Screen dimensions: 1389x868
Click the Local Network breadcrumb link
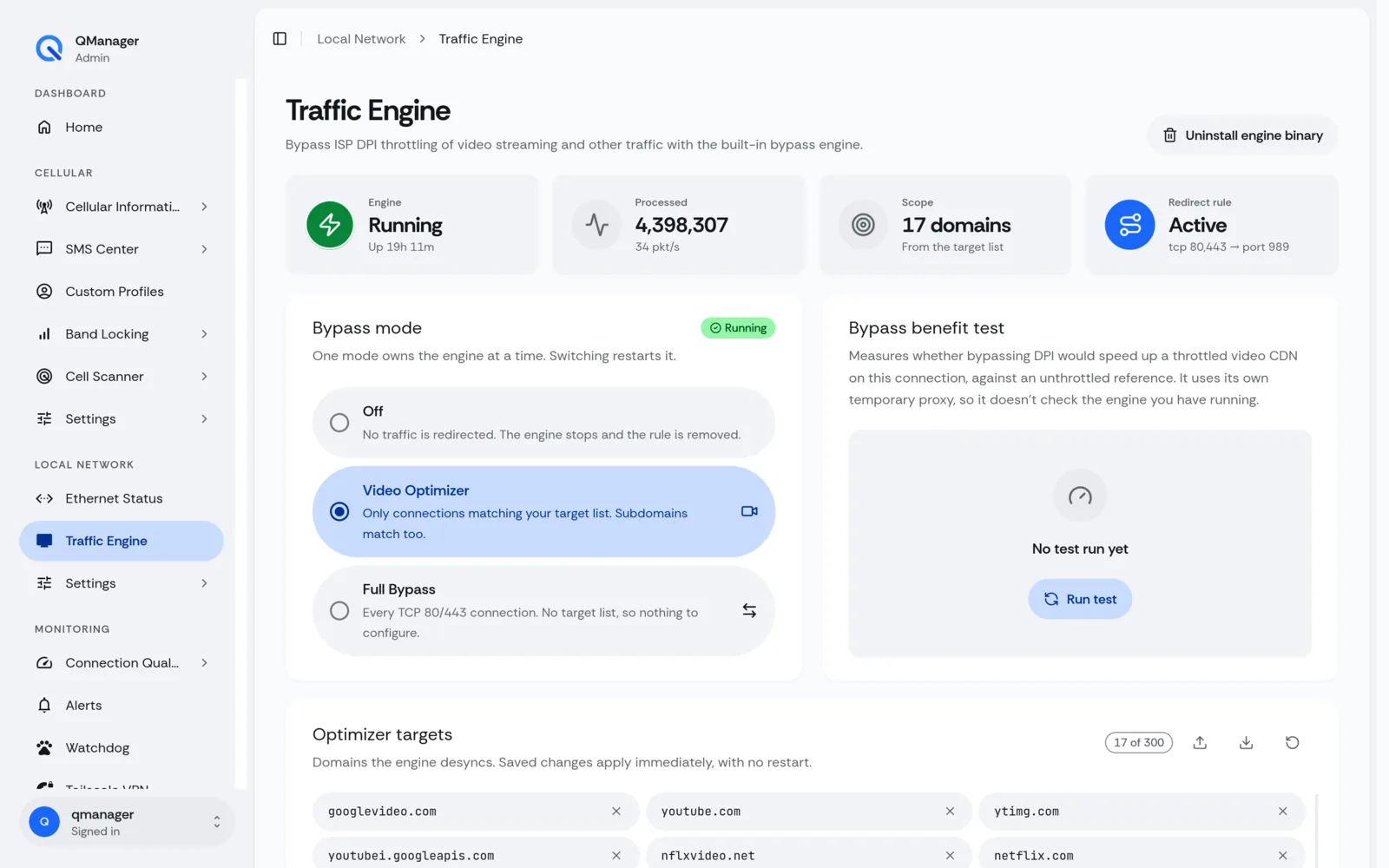click(x=361, y=39)
